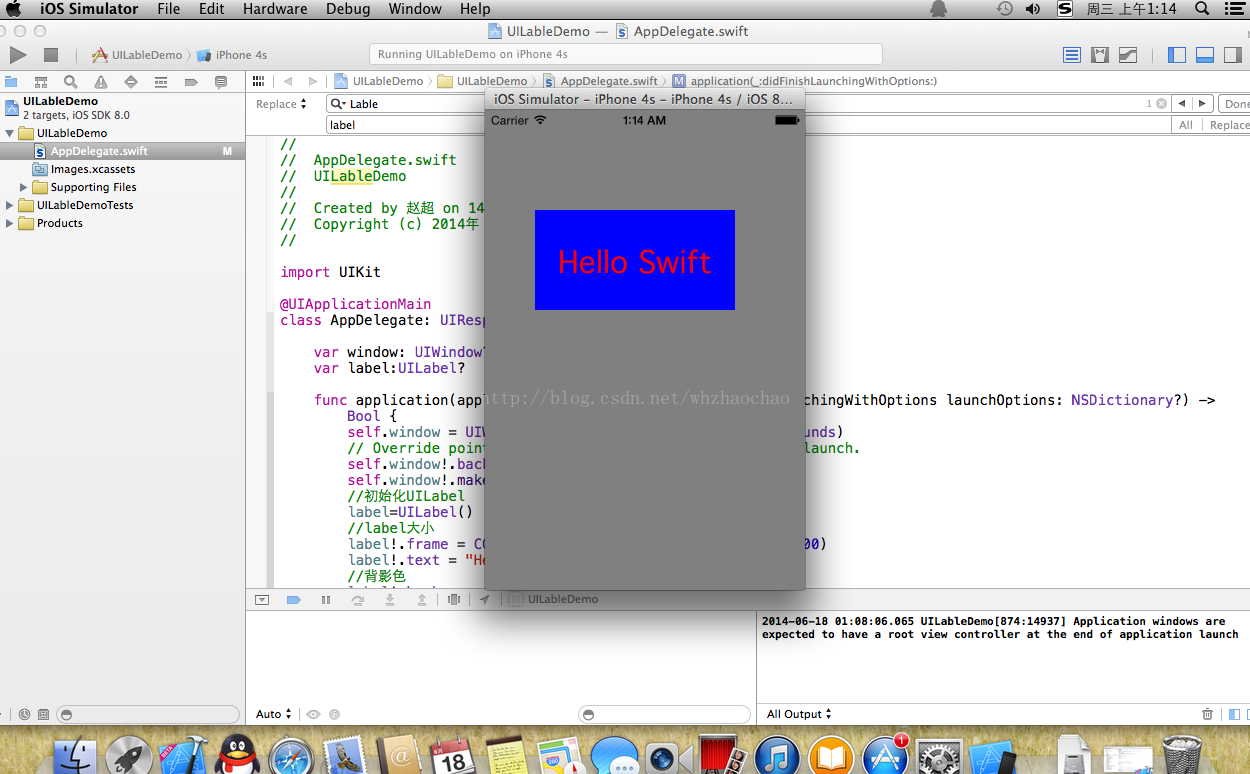Step into in the debug bar
The image size is (1250, 774).
click(390, 600)
